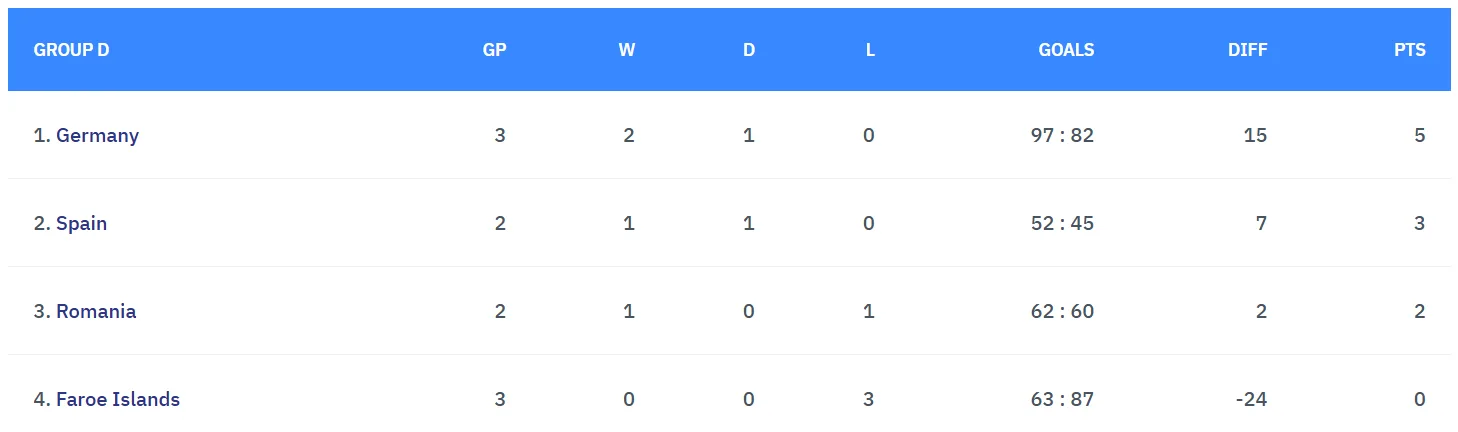The height and width of the screenshot is (432, 1458).
Task: Click Germany's goal difference of 15
Action: tap(1255, 135)
